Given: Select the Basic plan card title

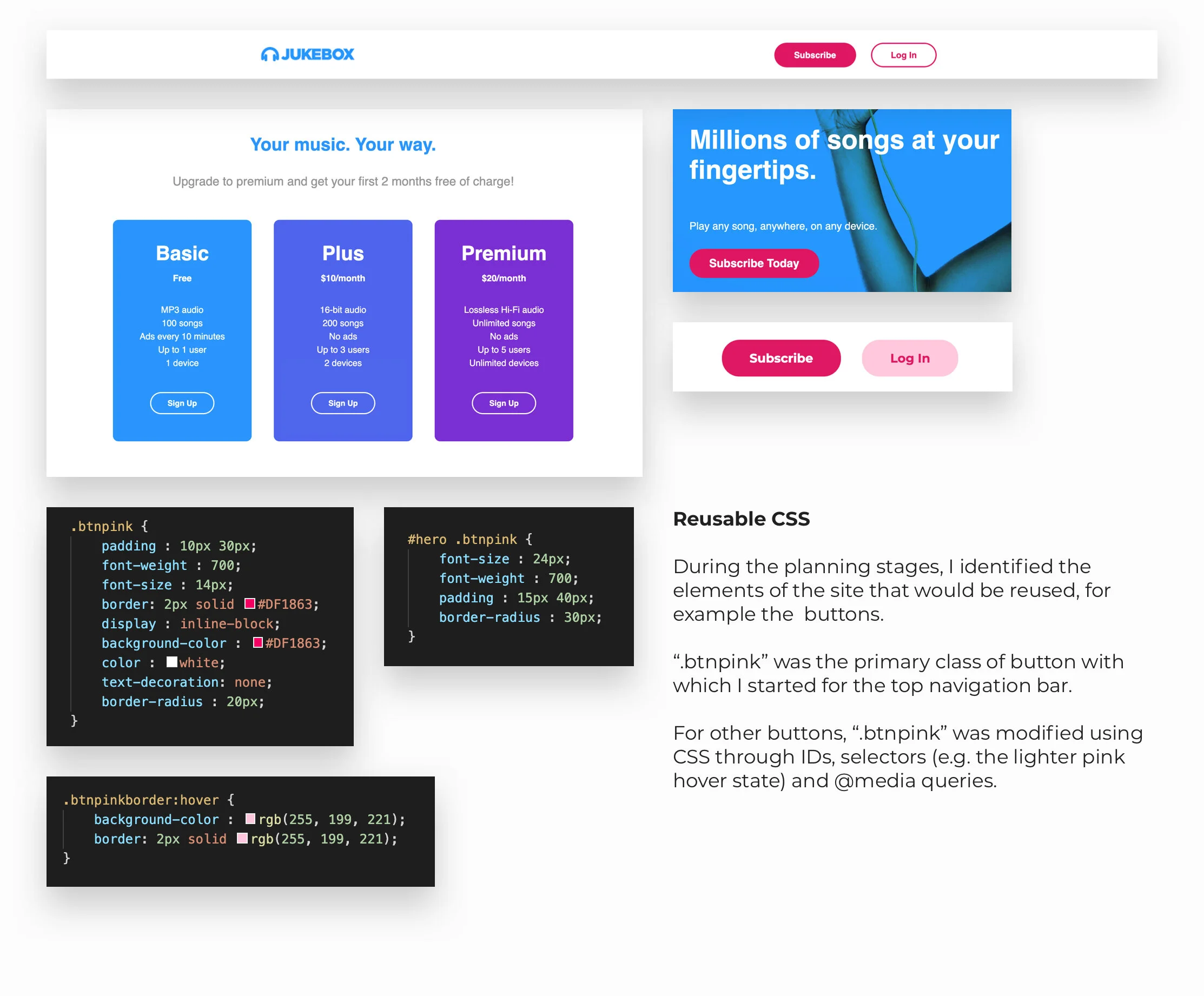Looking at the screenshot, I should click(182, 253).
